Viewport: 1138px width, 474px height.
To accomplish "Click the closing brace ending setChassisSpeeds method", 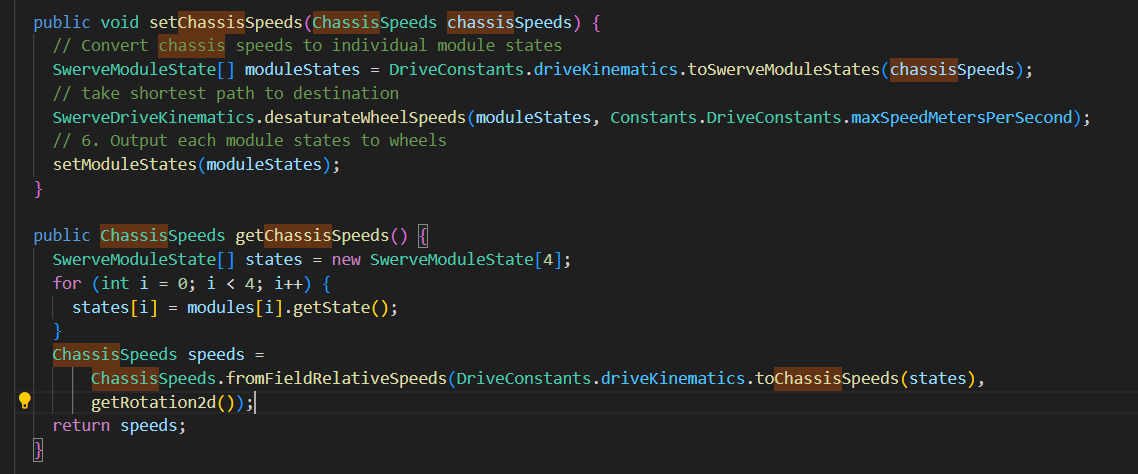I will coord(38,189).
